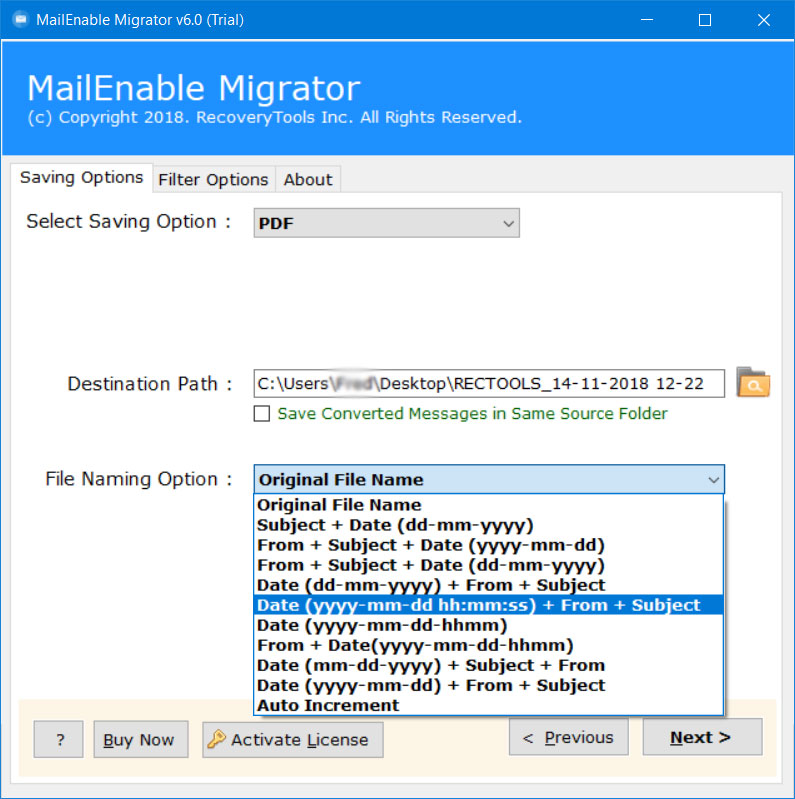Select Date (dd-mm-yyyy) + From + Subject
Viewport: 795px width, 799px height.
point(488,585)
